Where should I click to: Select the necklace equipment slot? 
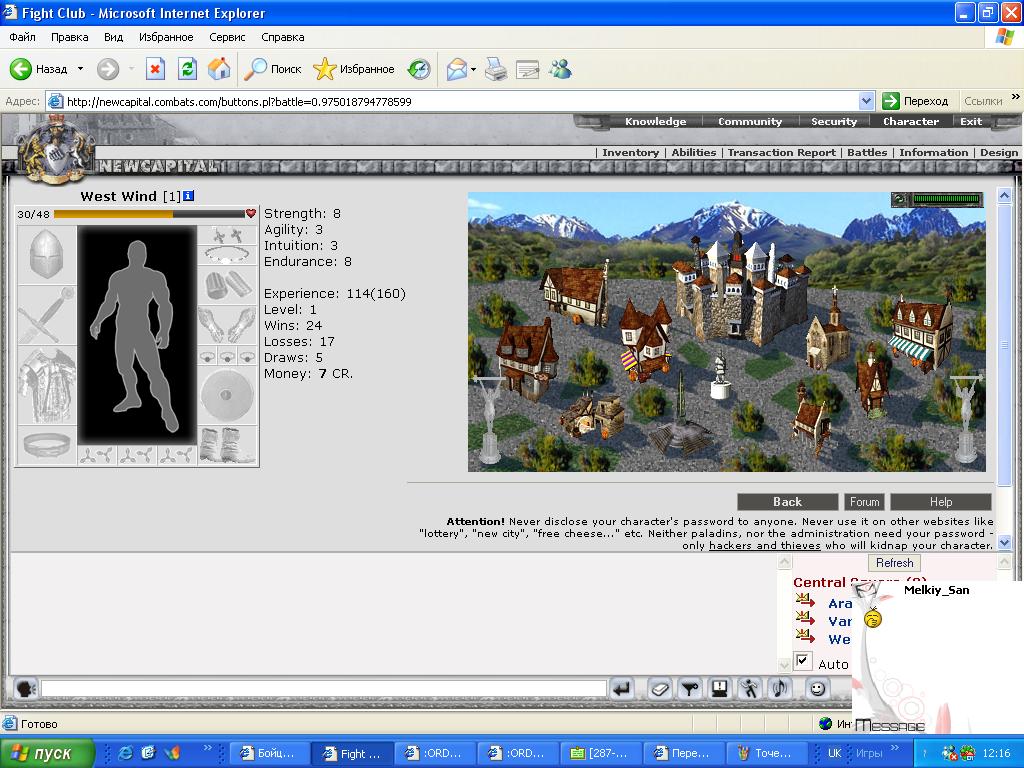tap(227, 254)
